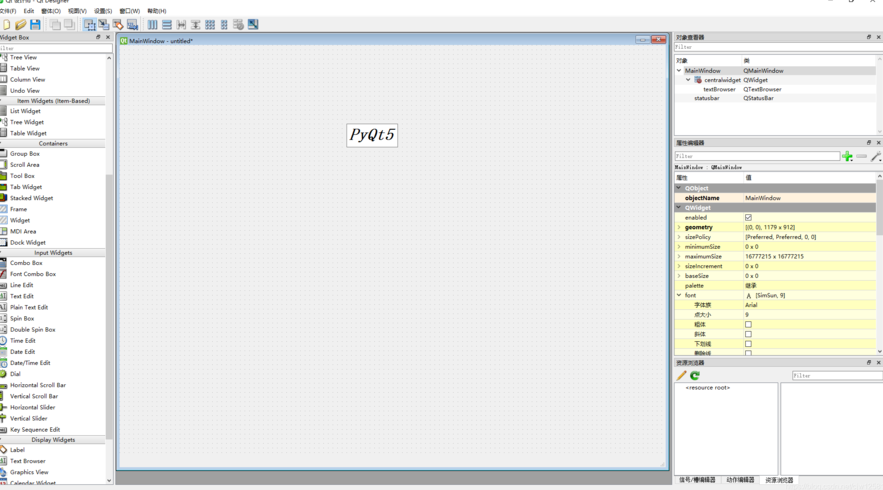Collapse MainWindow in Object Inspector tree
Viewport: 883px width, 490px height.
(x=679, y=70)
